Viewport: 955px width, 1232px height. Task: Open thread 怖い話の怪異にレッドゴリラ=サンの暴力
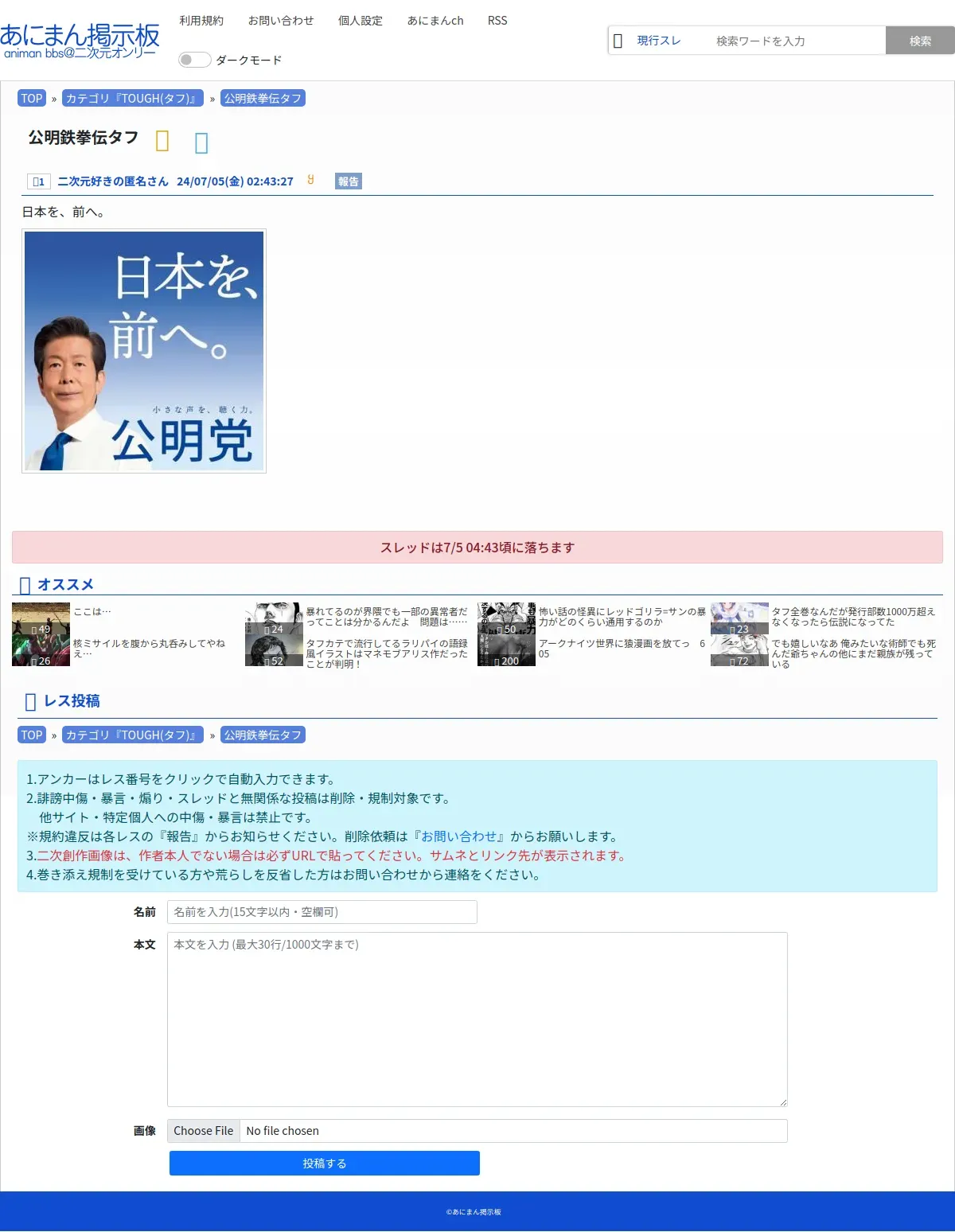click(622, 617)
